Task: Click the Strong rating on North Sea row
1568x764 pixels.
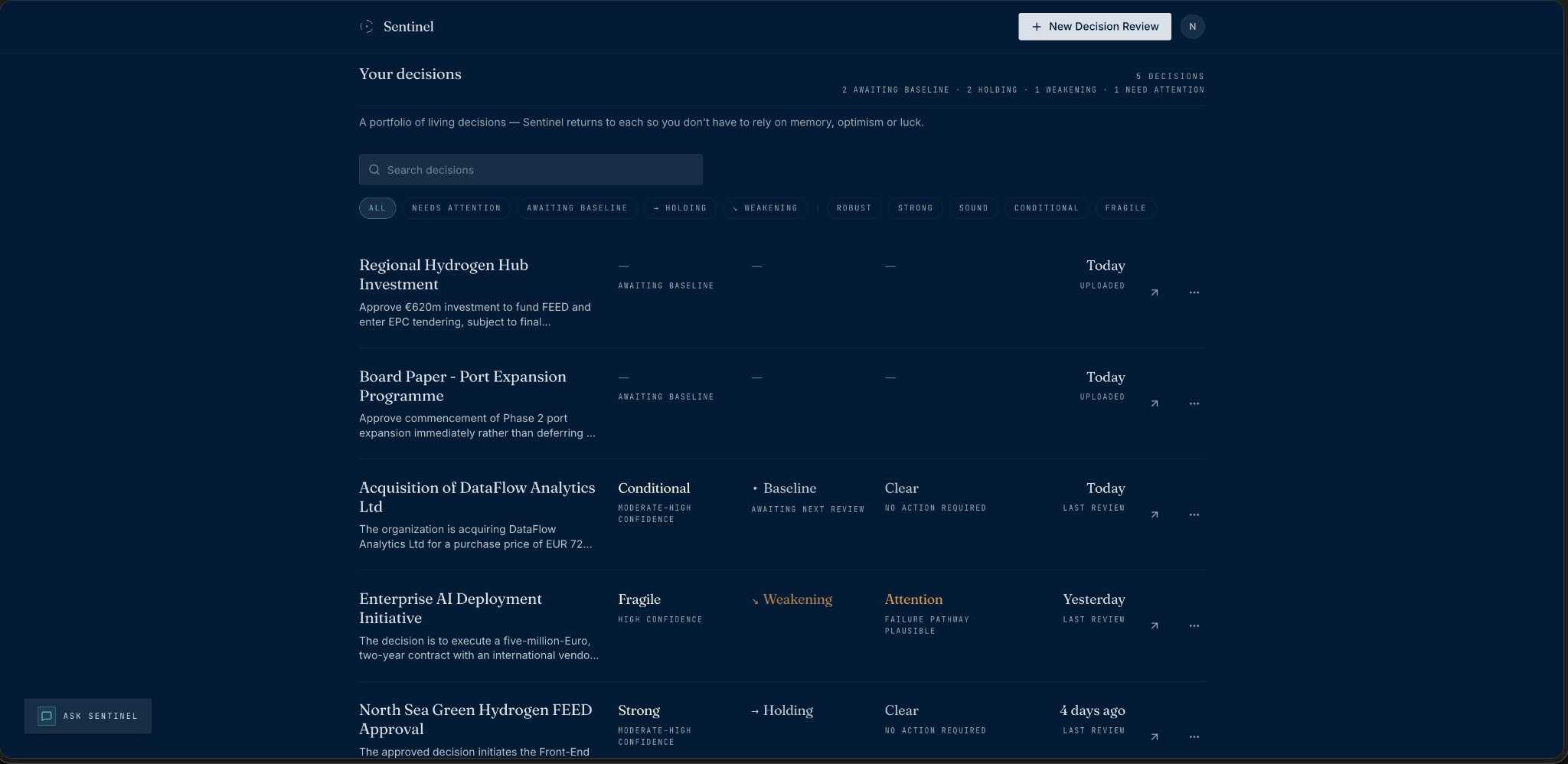Action: 639,710
